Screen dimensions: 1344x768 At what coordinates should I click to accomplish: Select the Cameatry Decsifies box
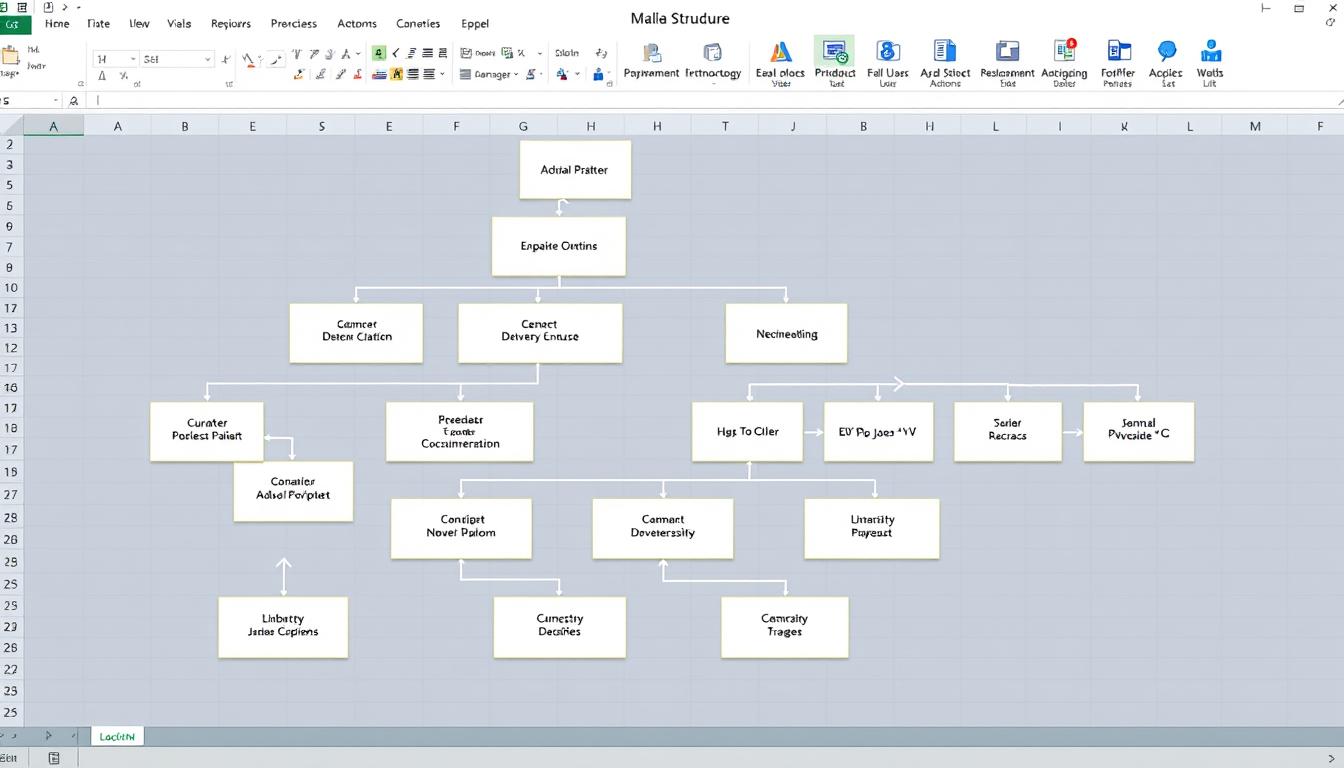560,627
